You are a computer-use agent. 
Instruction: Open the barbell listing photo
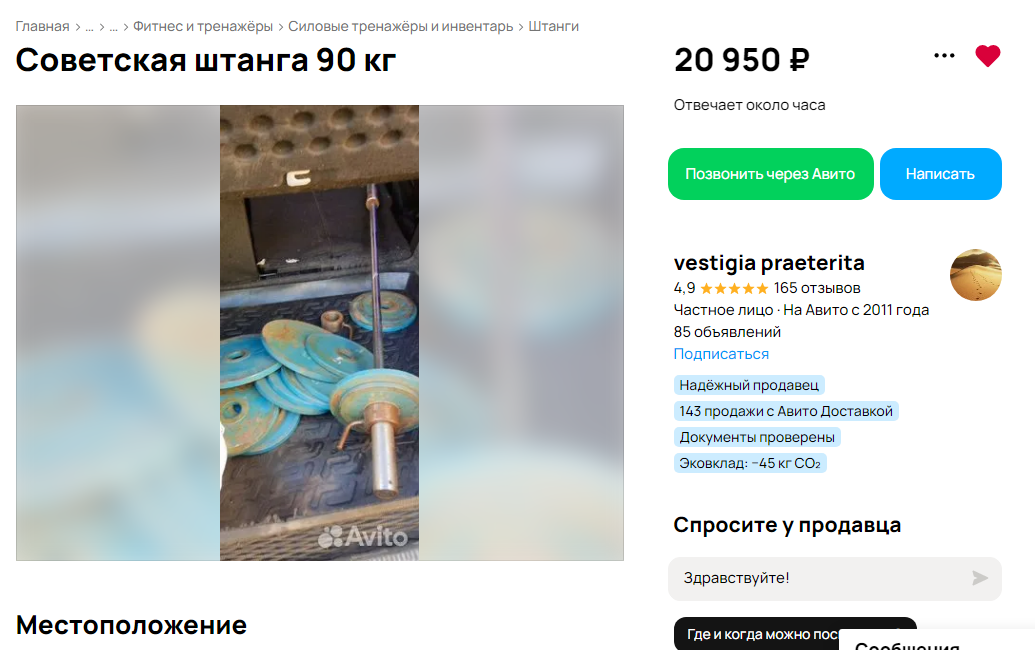pyautogui.click(x=319, y=333)
